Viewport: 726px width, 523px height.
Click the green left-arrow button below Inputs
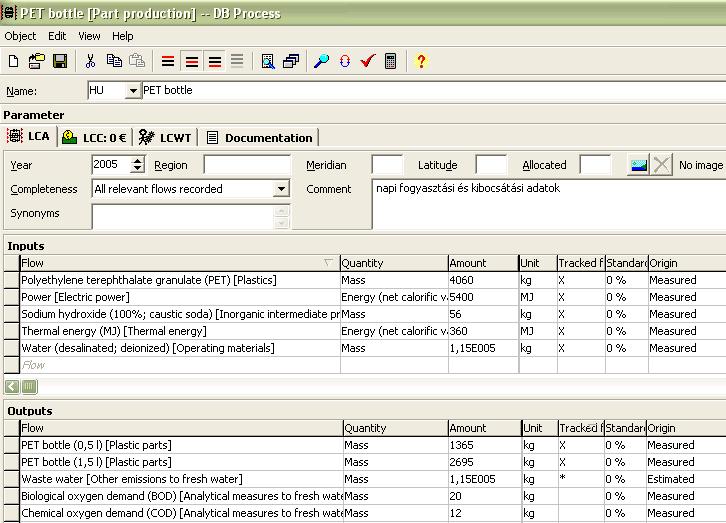(x=12, y=386)
